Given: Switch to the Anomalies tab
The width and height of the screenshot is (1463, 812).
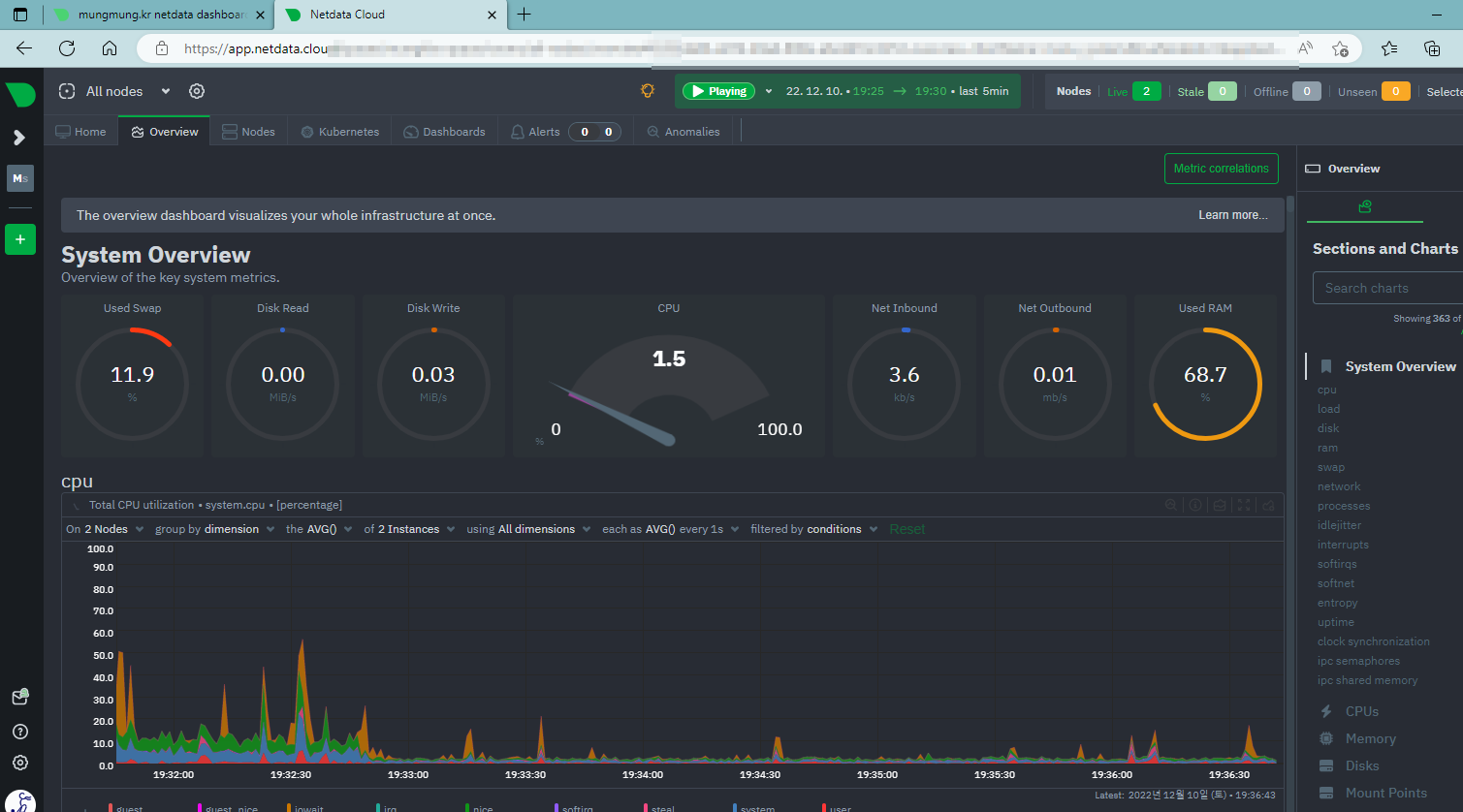Looking at the screenshot, I should [x=684, y=132].
